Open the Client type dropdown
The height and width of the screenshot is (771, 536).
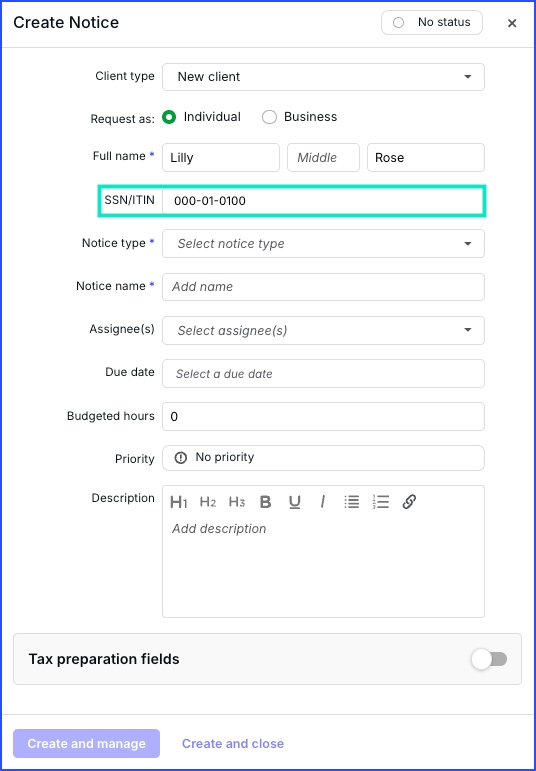(x=323, y=77)
